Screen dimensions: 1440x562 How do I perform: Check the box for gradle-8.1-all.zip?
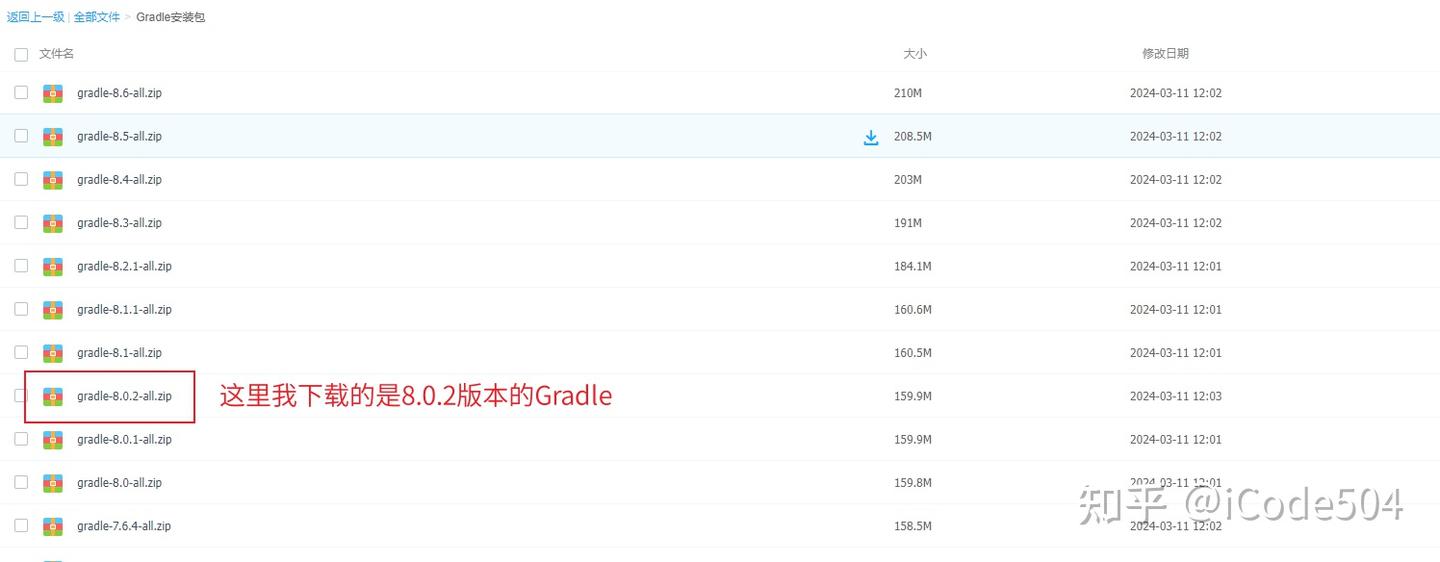pyautogui.click(x=21, y=352)
